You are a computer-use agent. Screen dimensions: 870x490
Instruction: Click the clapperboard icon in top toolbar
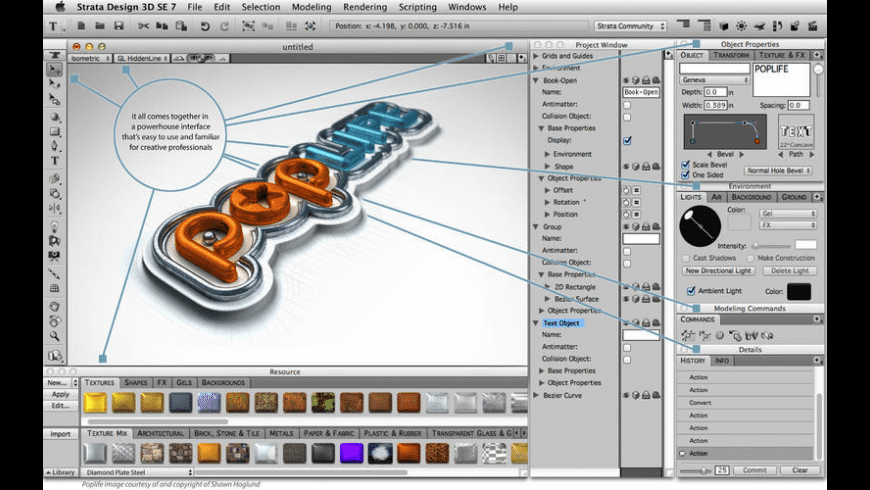coord(813,26)
